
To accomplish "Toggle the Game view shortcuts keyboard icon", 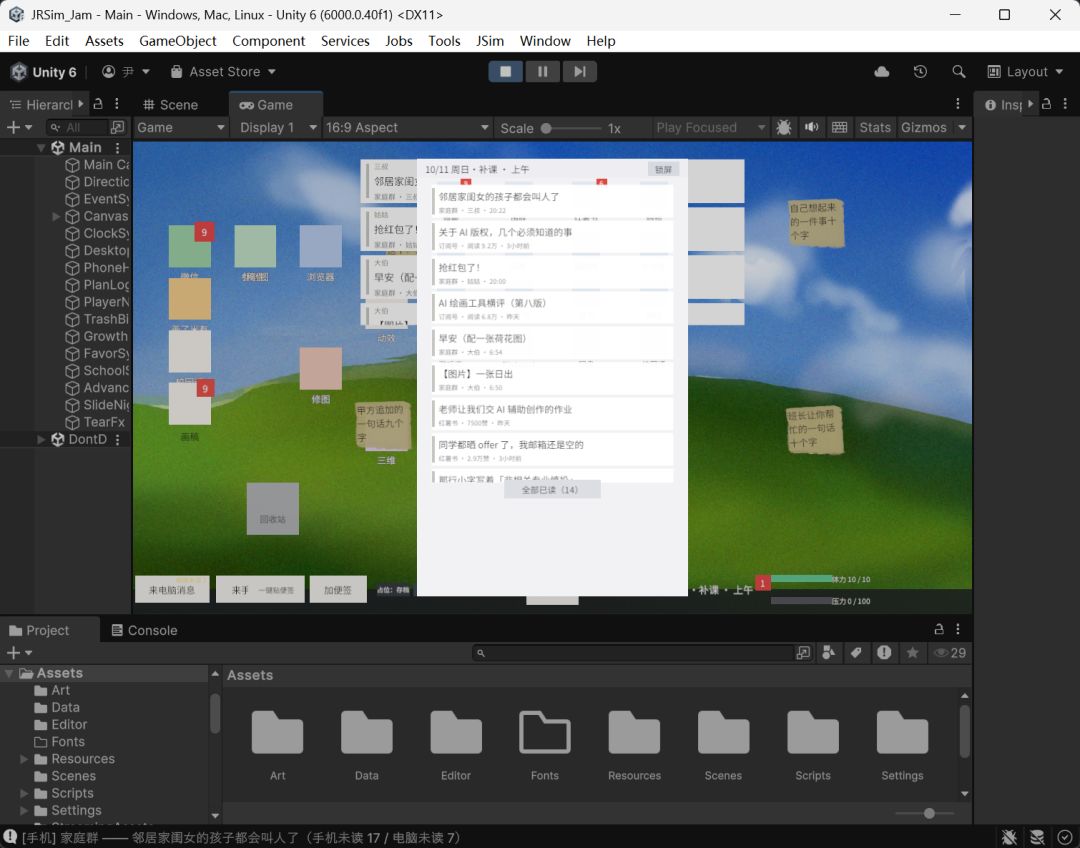I will (x=840, y=127).
